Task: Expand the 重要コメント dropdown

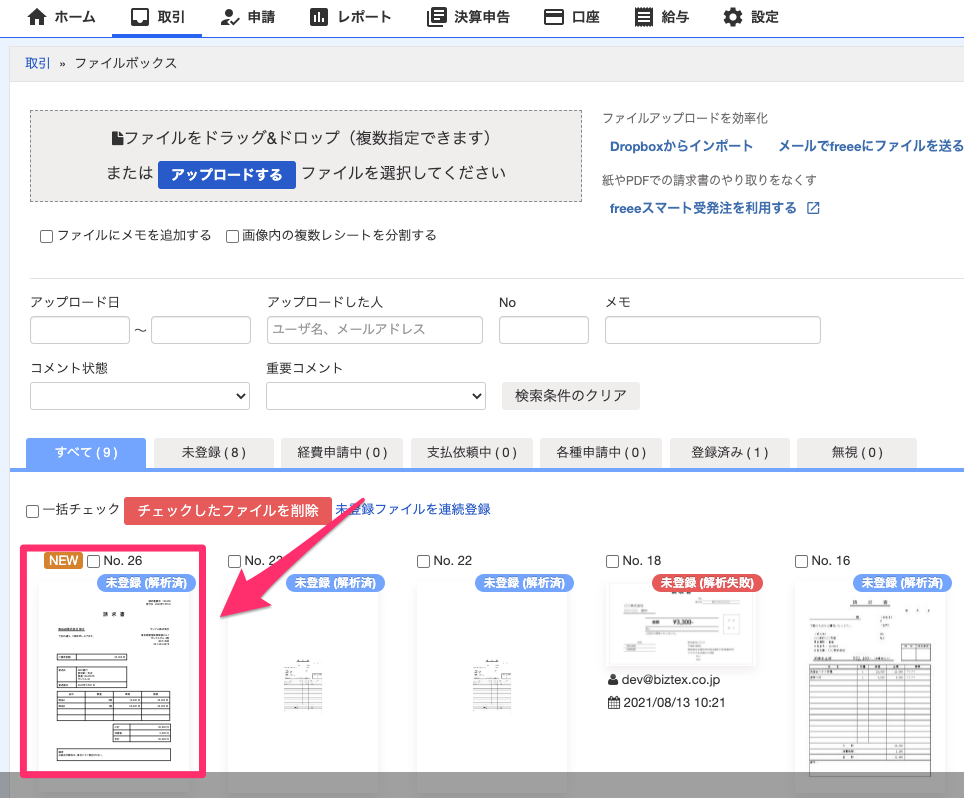Action: click(376, 396)
